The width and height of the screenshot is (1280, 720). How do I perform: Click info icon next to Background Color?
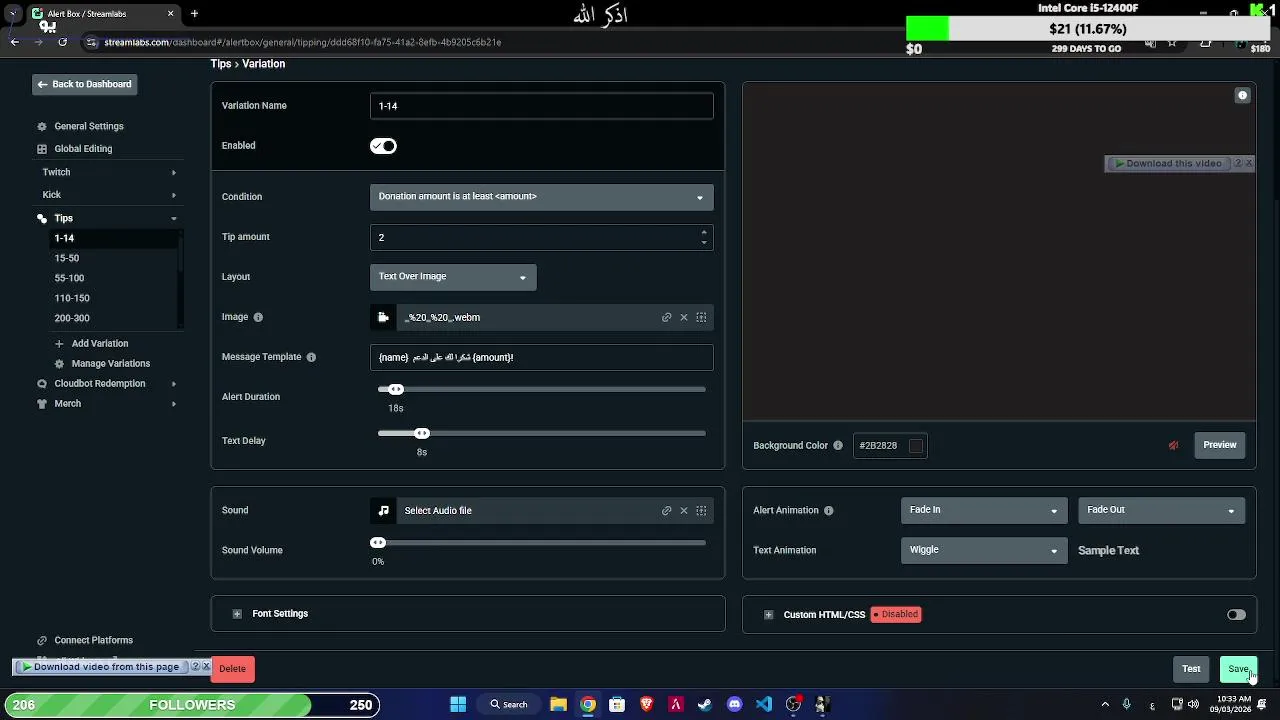838,445
